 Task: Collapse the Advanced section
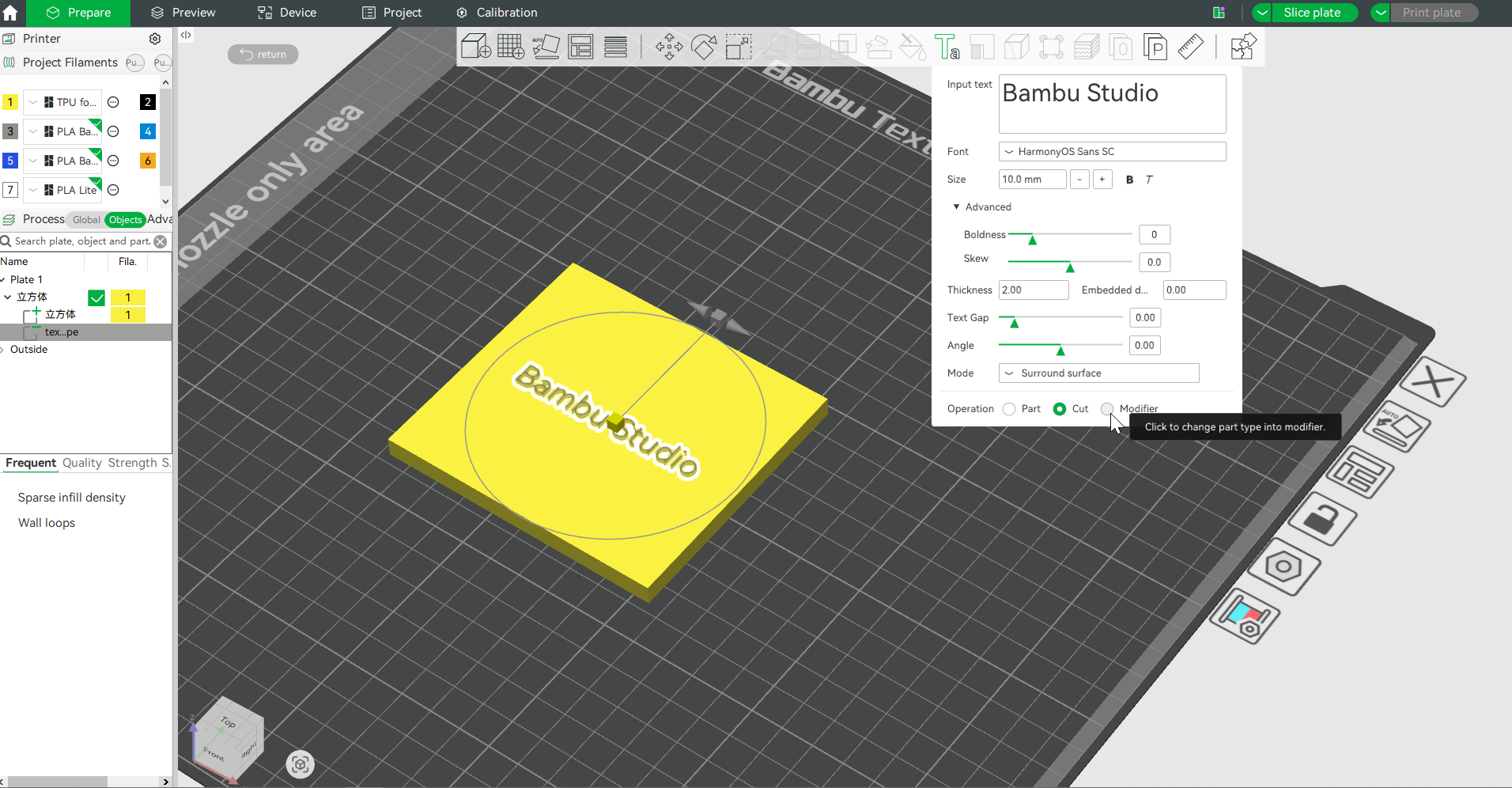pos(956,207)
